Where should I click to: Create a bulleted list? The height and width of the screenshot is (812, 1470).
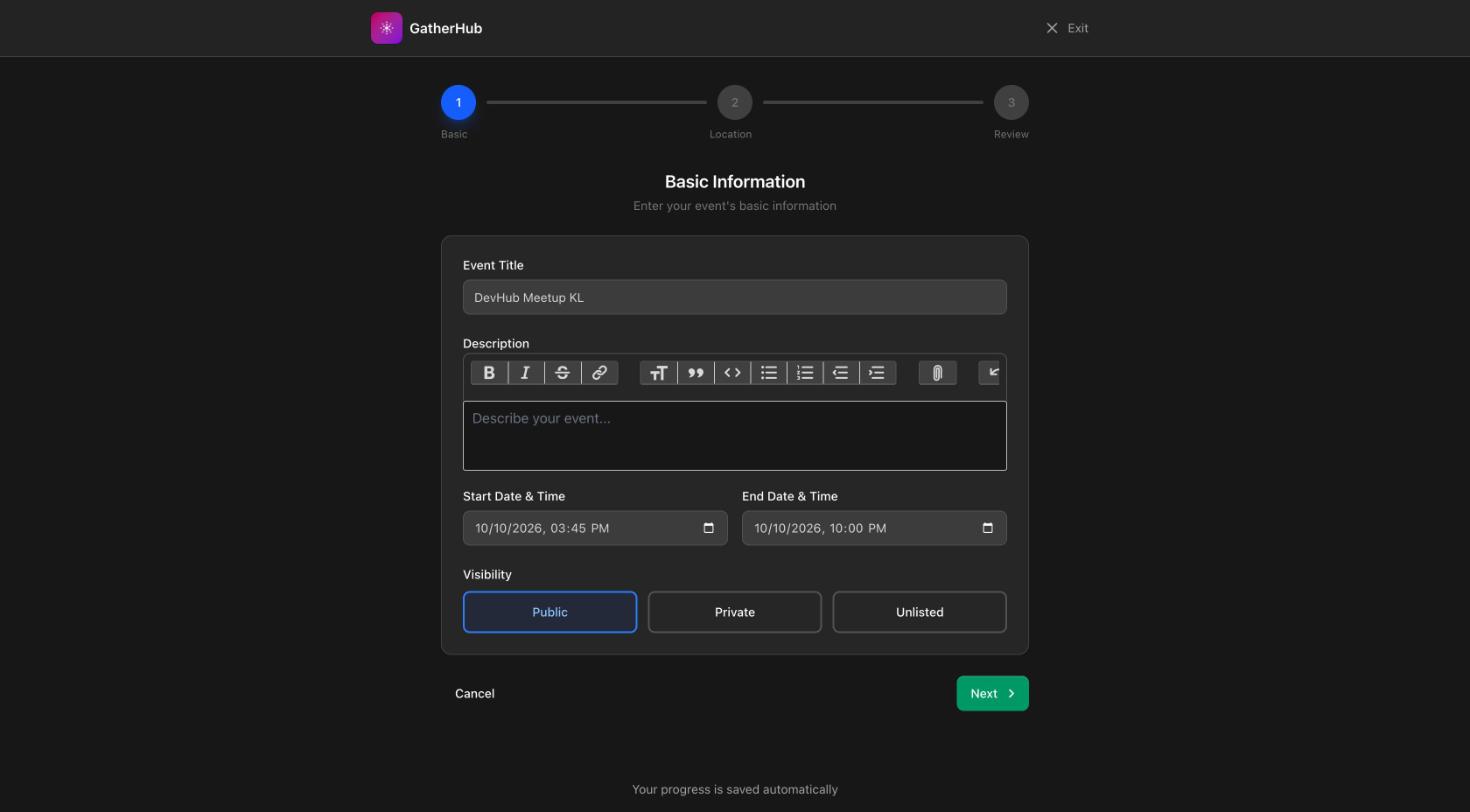tap(769, 373)
